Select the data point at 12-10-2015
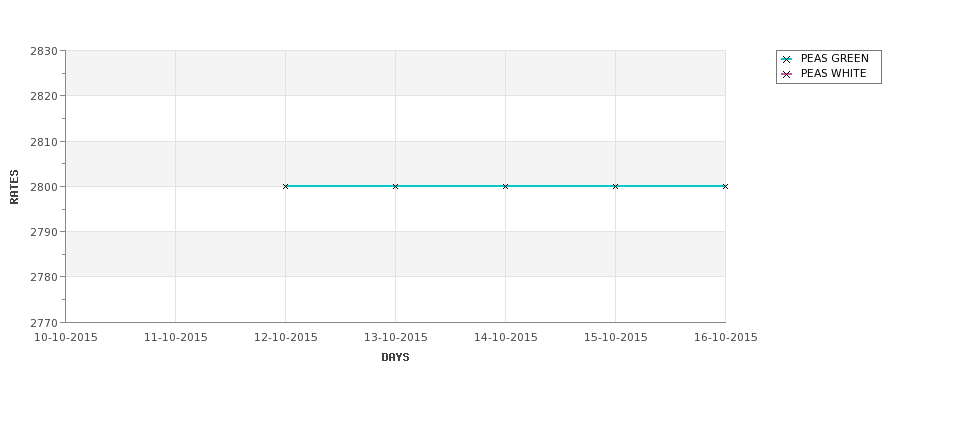The height and width of the screenshot is (429, 975). [285, 187]
